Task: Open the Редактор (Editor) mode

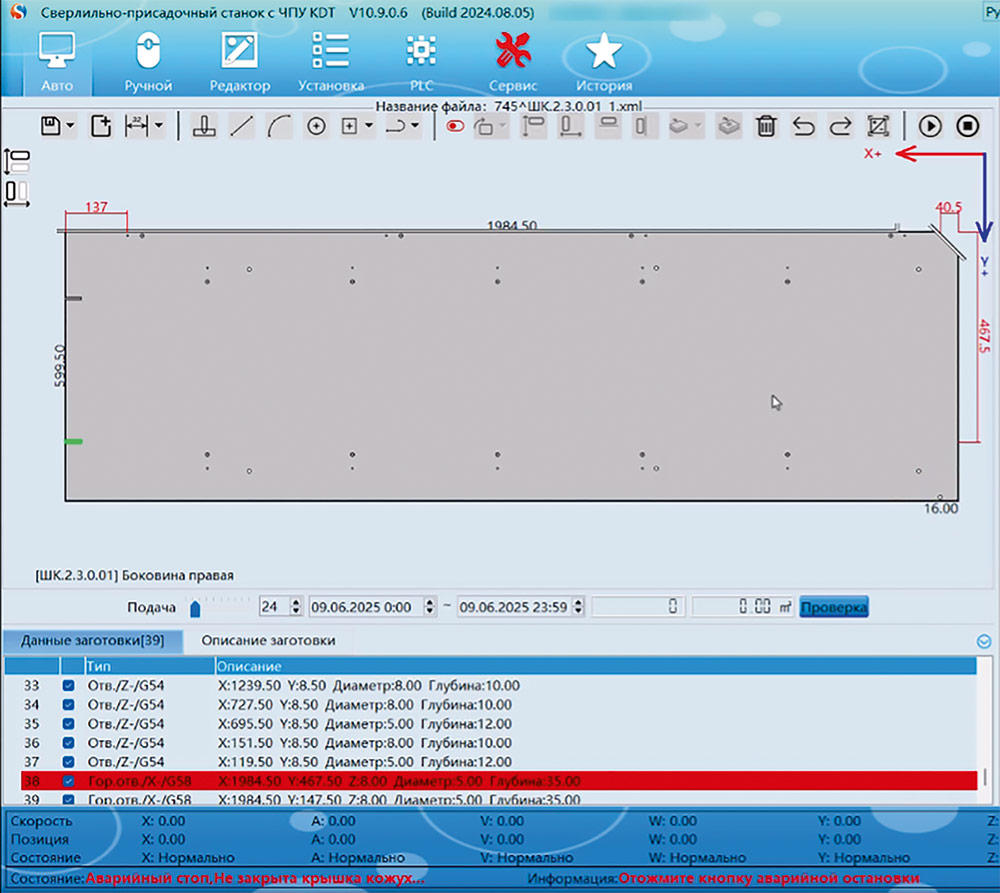Action: (x=239, y=62)
